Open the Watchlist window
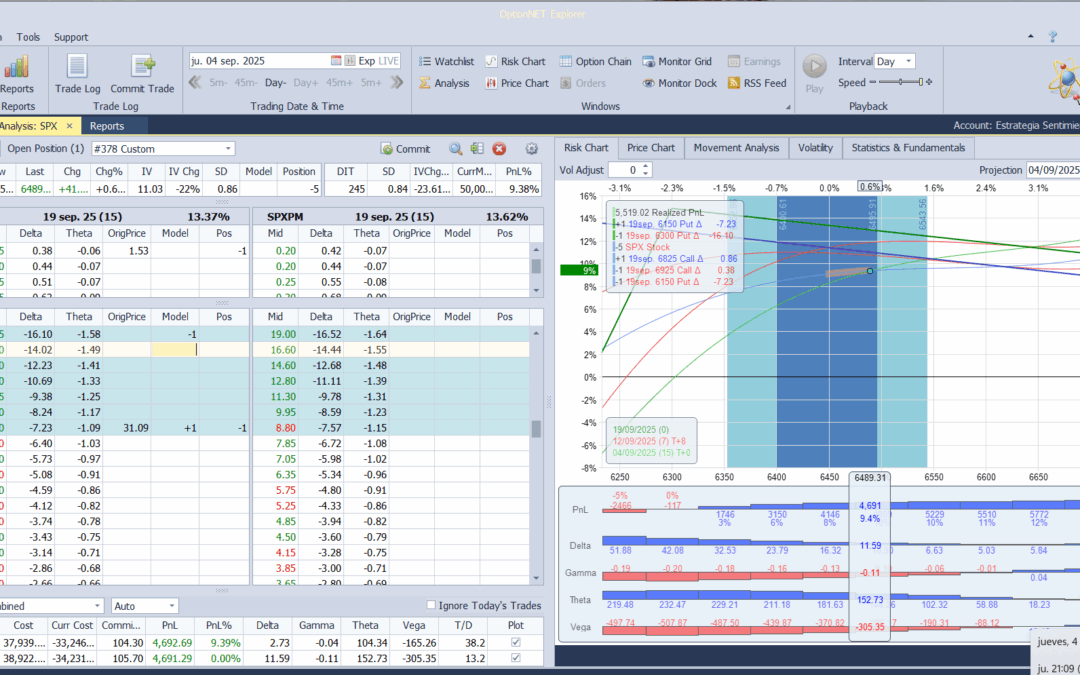 (x=446, y=61)
